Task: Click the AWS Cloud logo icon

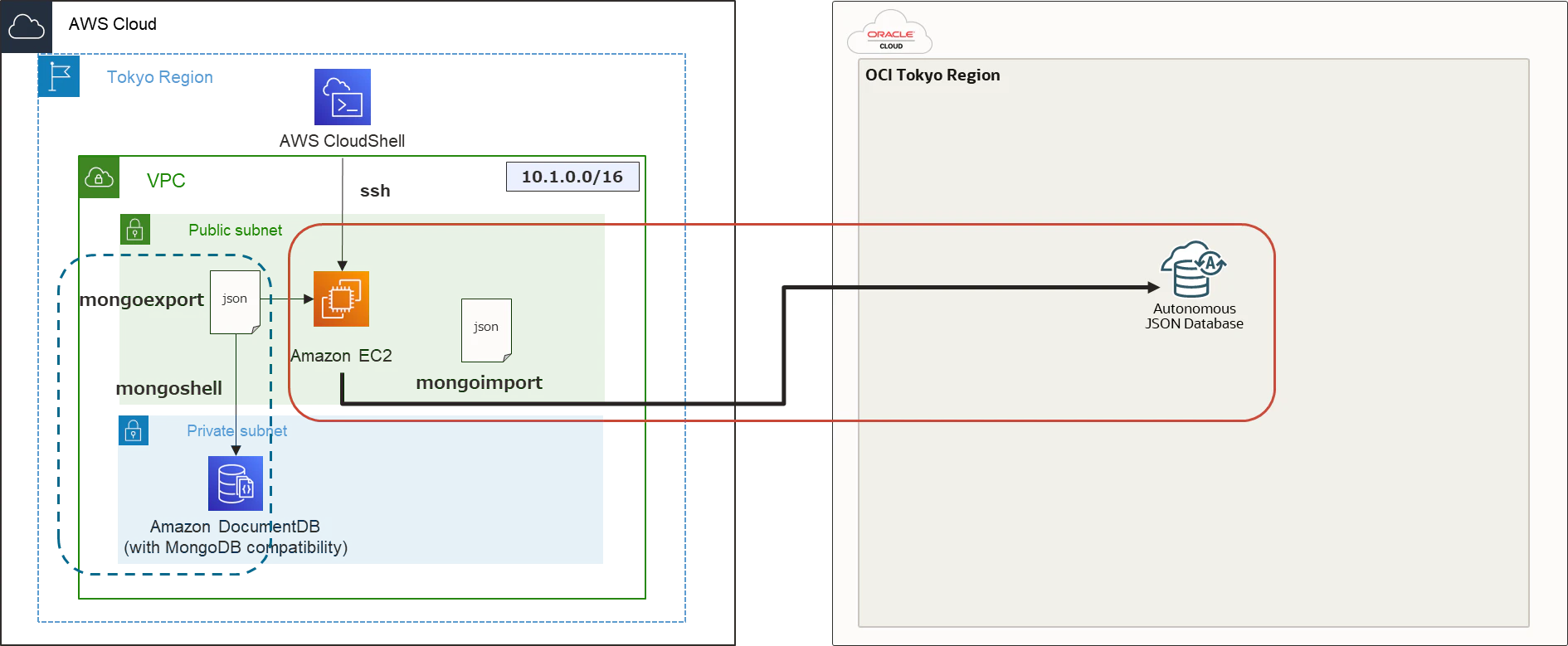Action: (x=27, y=27)
